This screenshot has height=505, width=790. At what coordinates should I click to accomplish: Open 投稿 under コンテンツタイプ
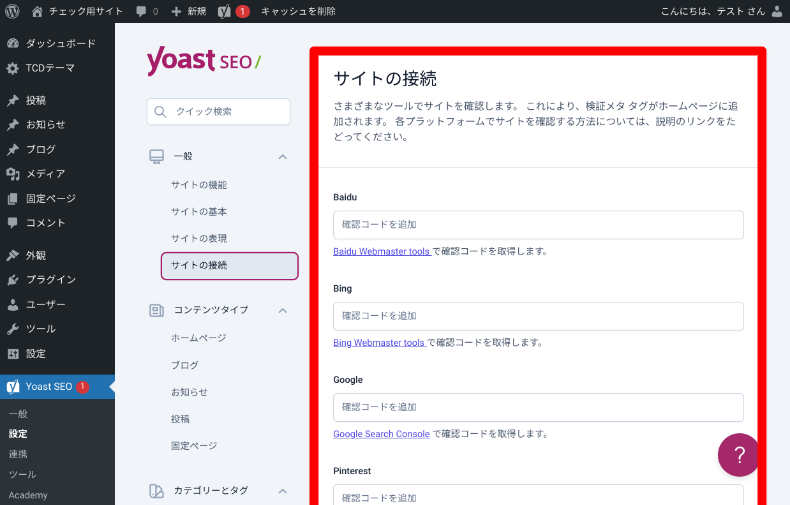click(180, 419)
